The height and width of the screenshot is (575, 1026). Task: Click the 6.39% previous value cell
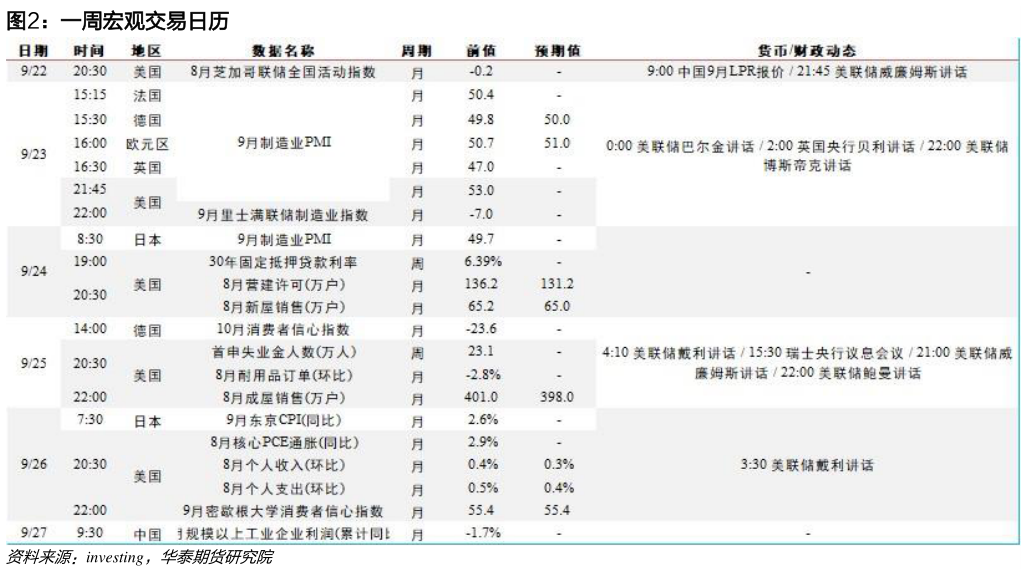[x=482, y=261]
